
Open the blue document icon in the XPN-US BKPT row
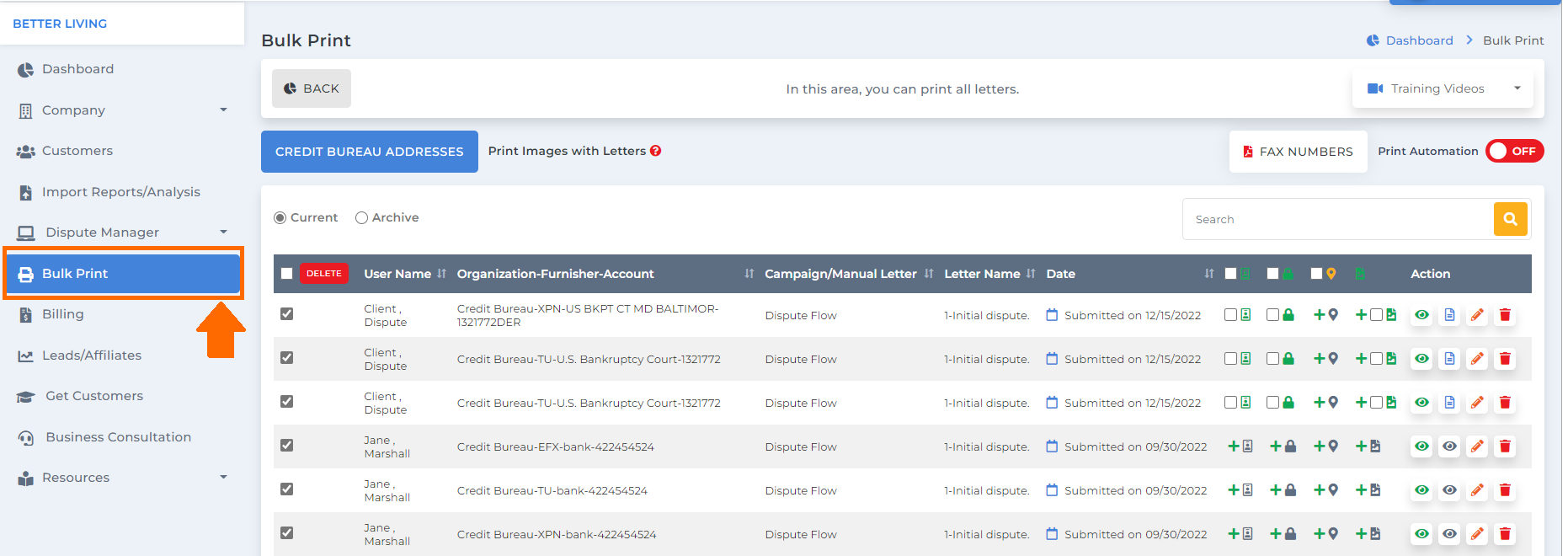(1449, 315)
